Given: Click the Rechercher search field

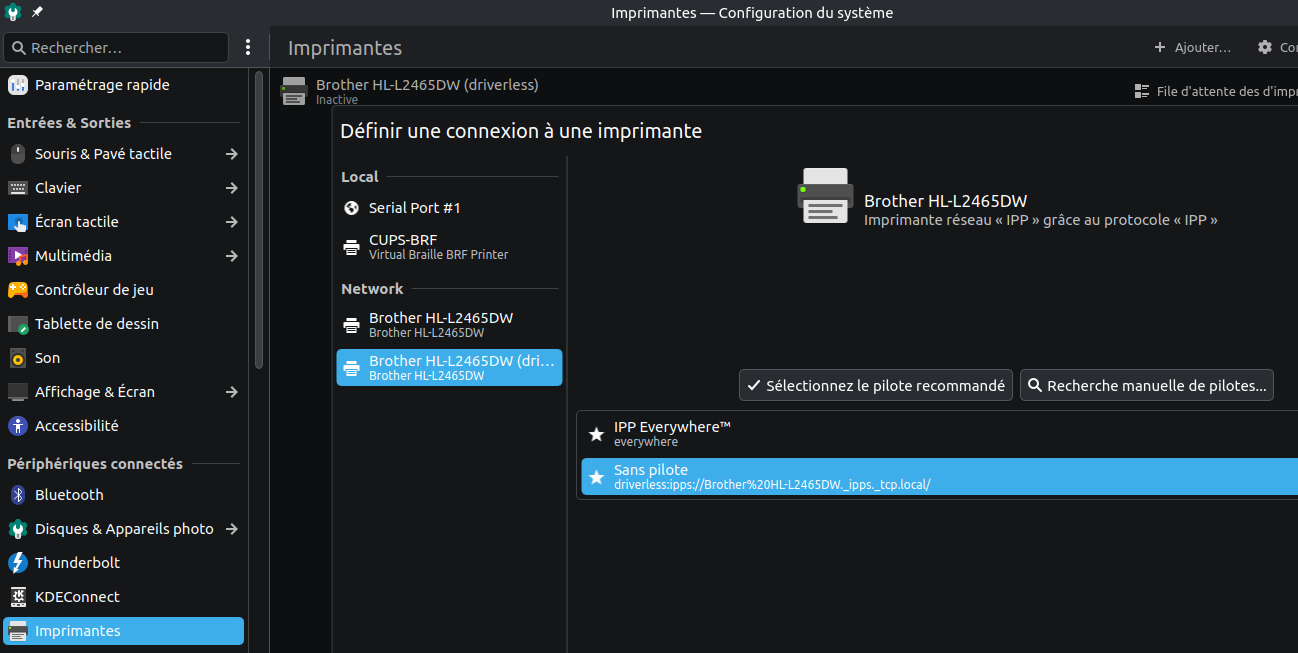Looking at the screenshot, I should coord(117,47).
